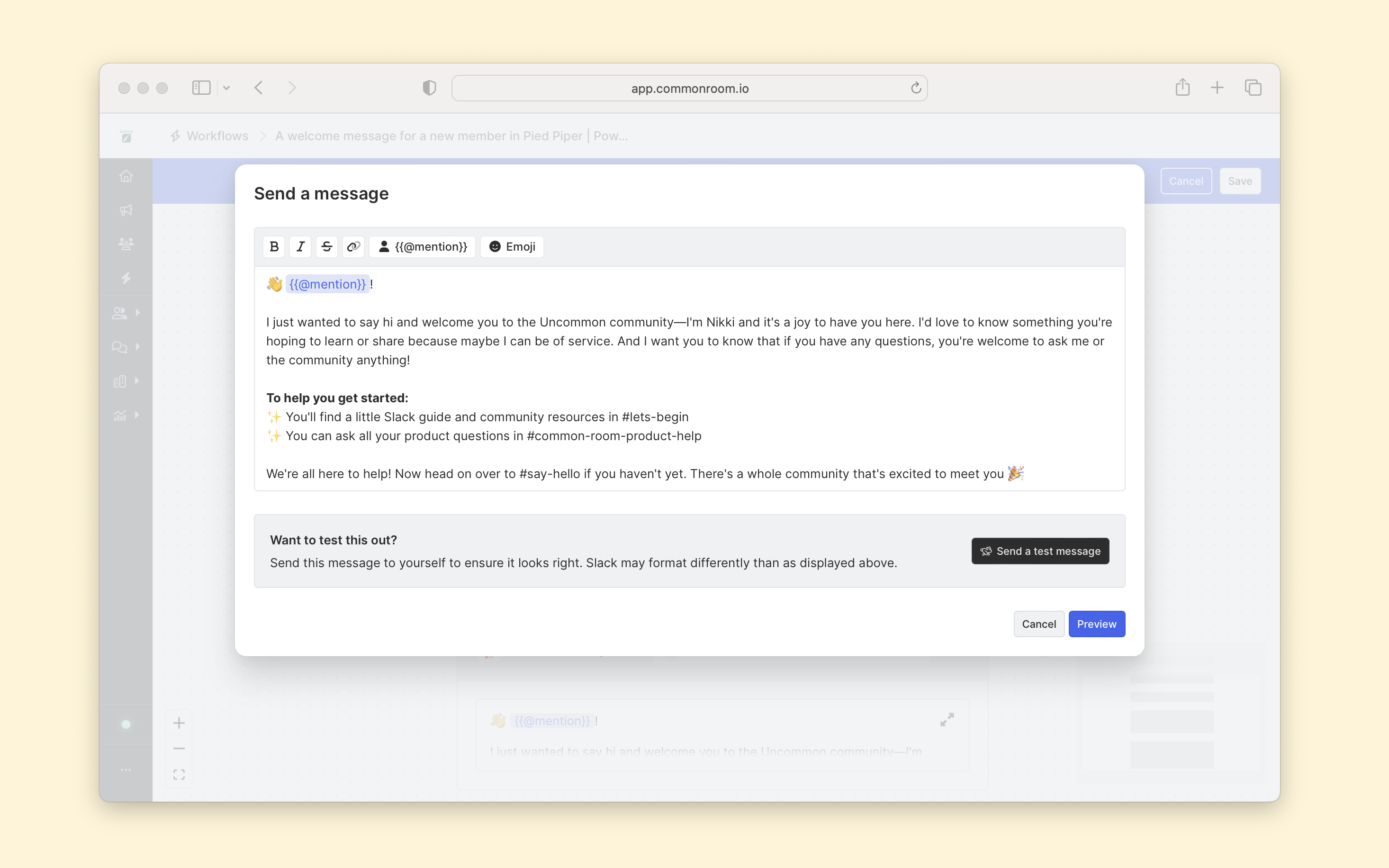Apply italic formatting to text
The image size is (1389, 868).
click(x=300, y=247)
